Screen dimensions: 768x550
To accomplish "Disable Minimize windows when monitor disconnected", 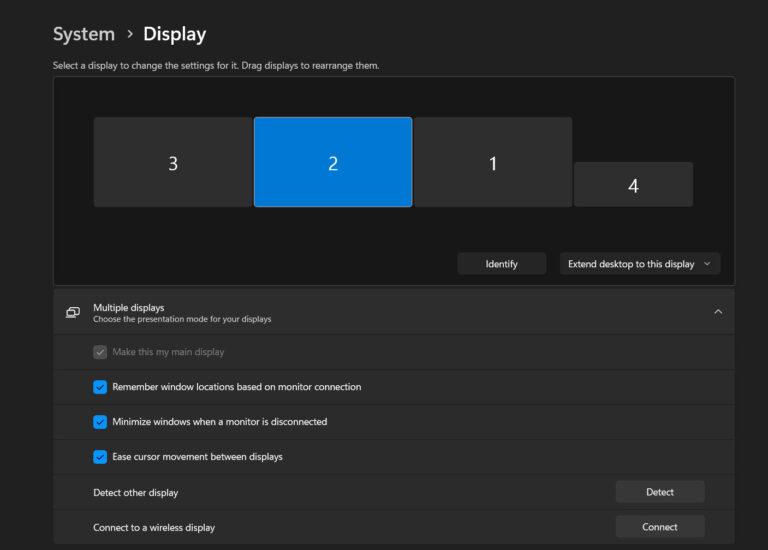I will click(x=100, y=422).
